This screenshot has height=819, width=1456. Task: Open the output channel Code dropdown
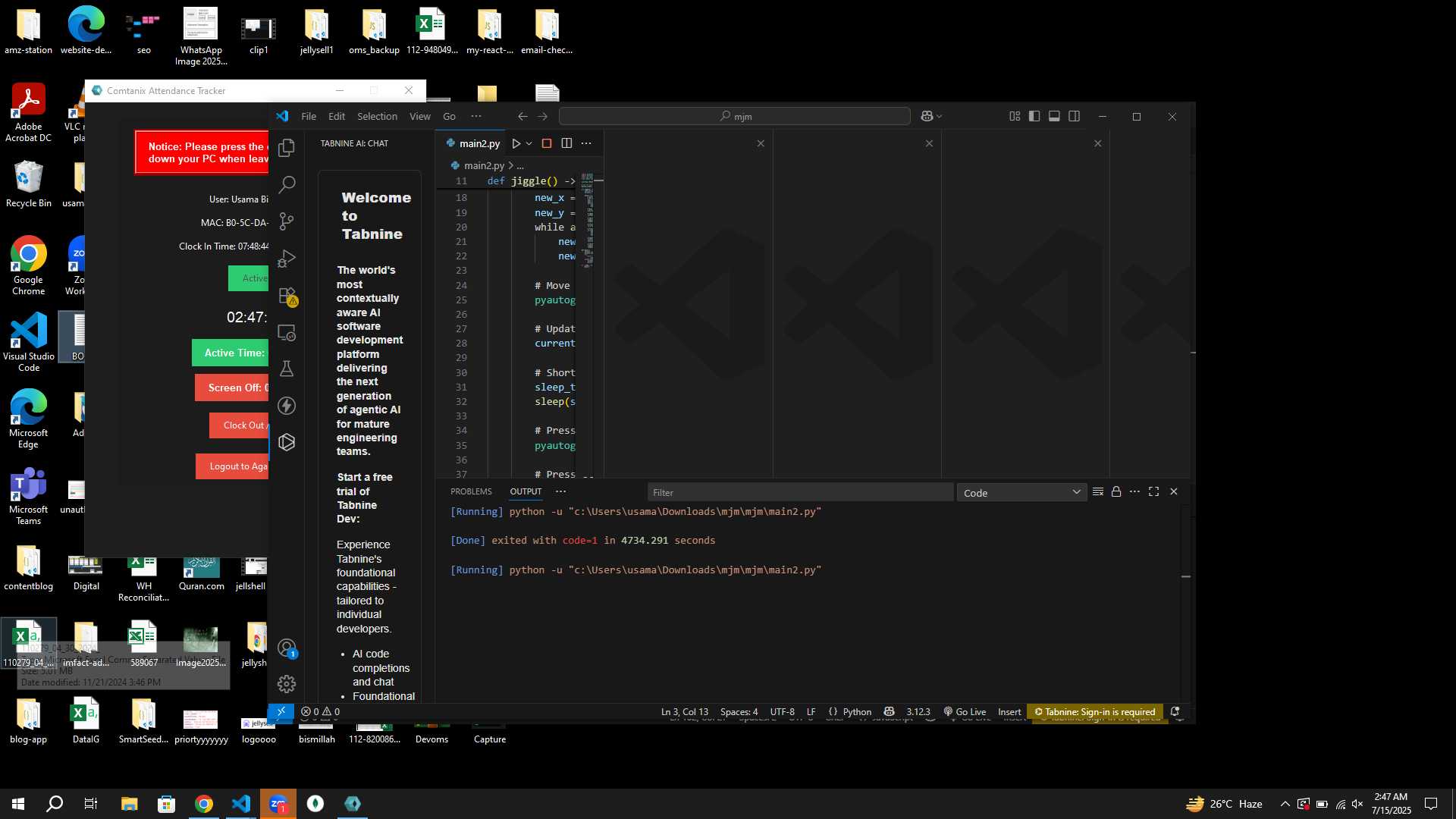pos(1021,493)
